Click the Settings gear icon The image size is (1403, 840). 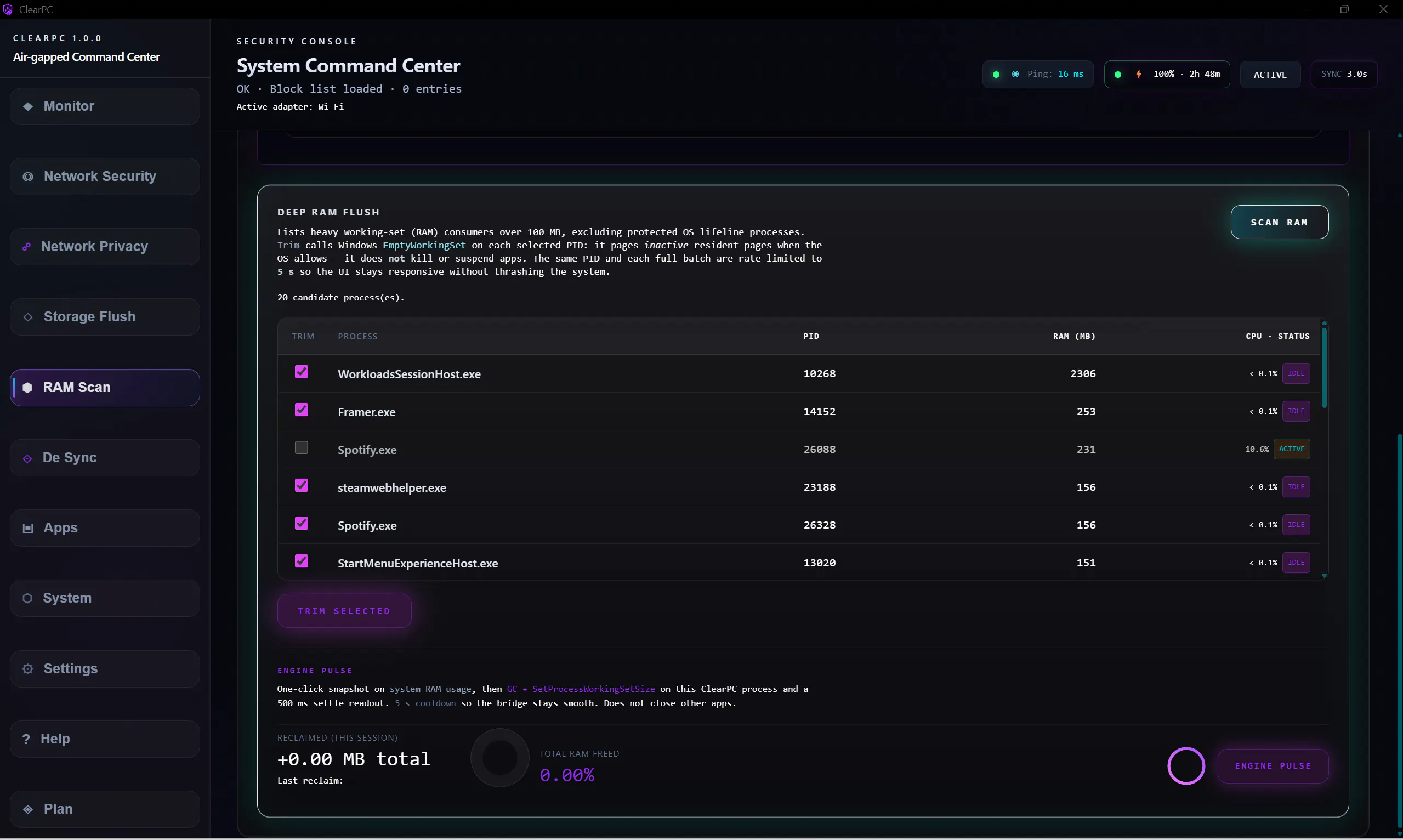[28, 669]
